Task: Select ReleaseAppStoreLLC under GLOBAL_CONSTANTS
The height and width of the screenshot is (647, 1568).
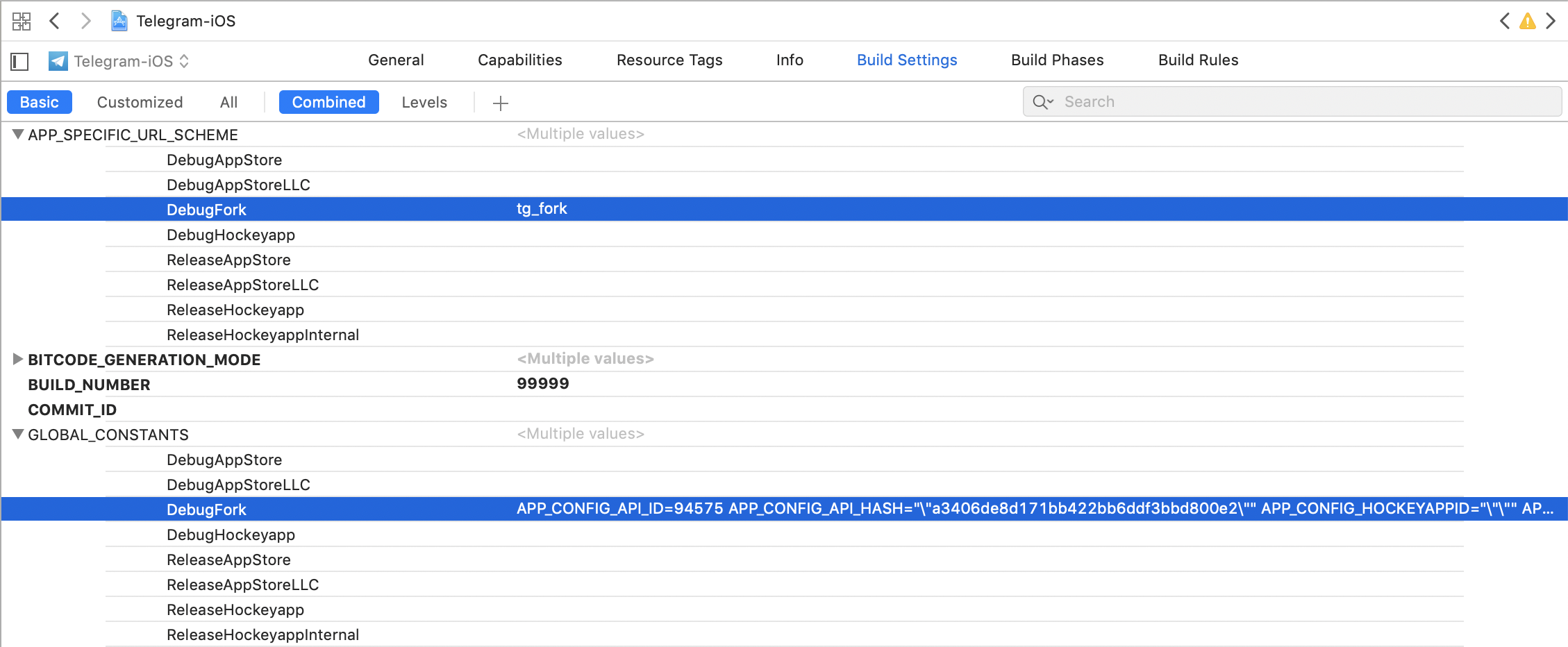Action: (242, 585)
